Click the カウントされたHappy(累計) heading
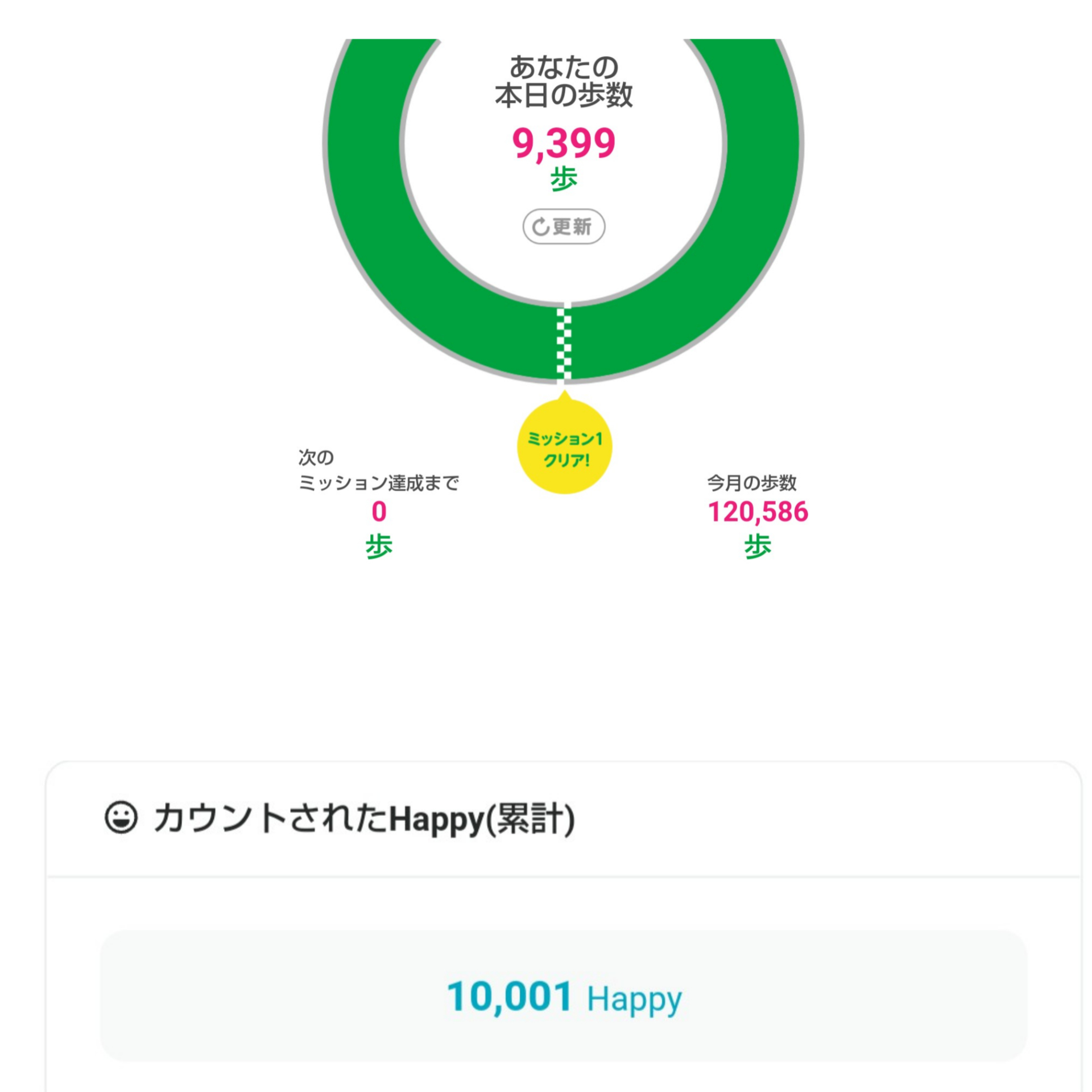The height and width of the screenshot is (1092, 1092). [x=364, y=818]
